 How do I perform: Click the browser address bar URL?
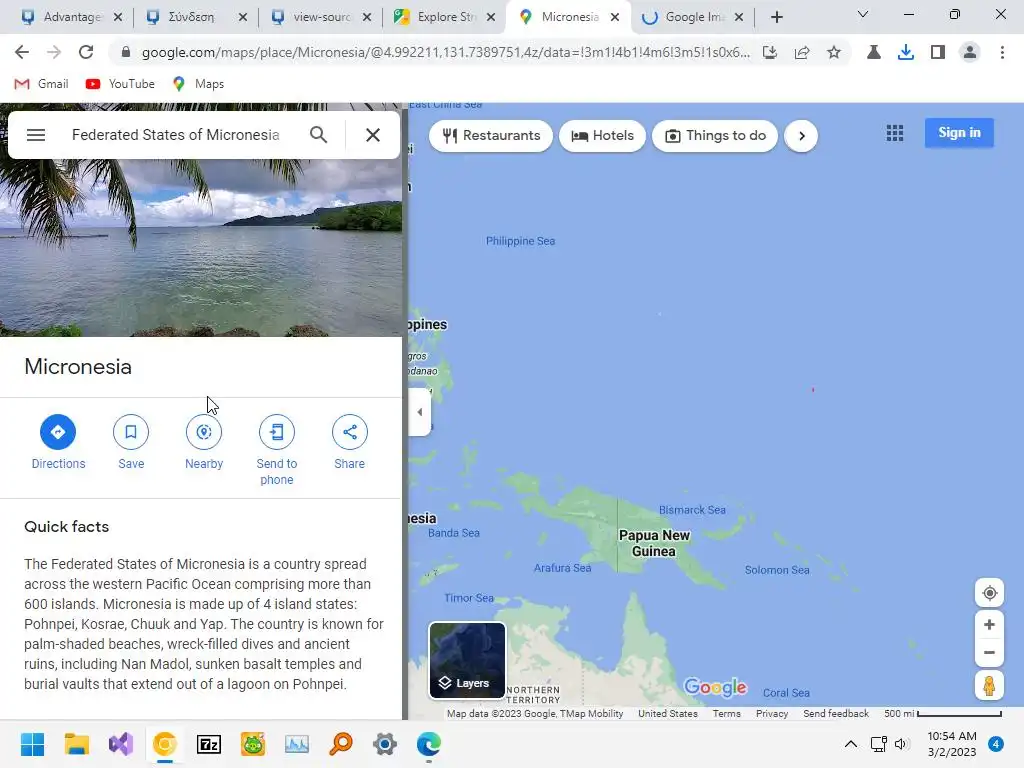[445, 52]
